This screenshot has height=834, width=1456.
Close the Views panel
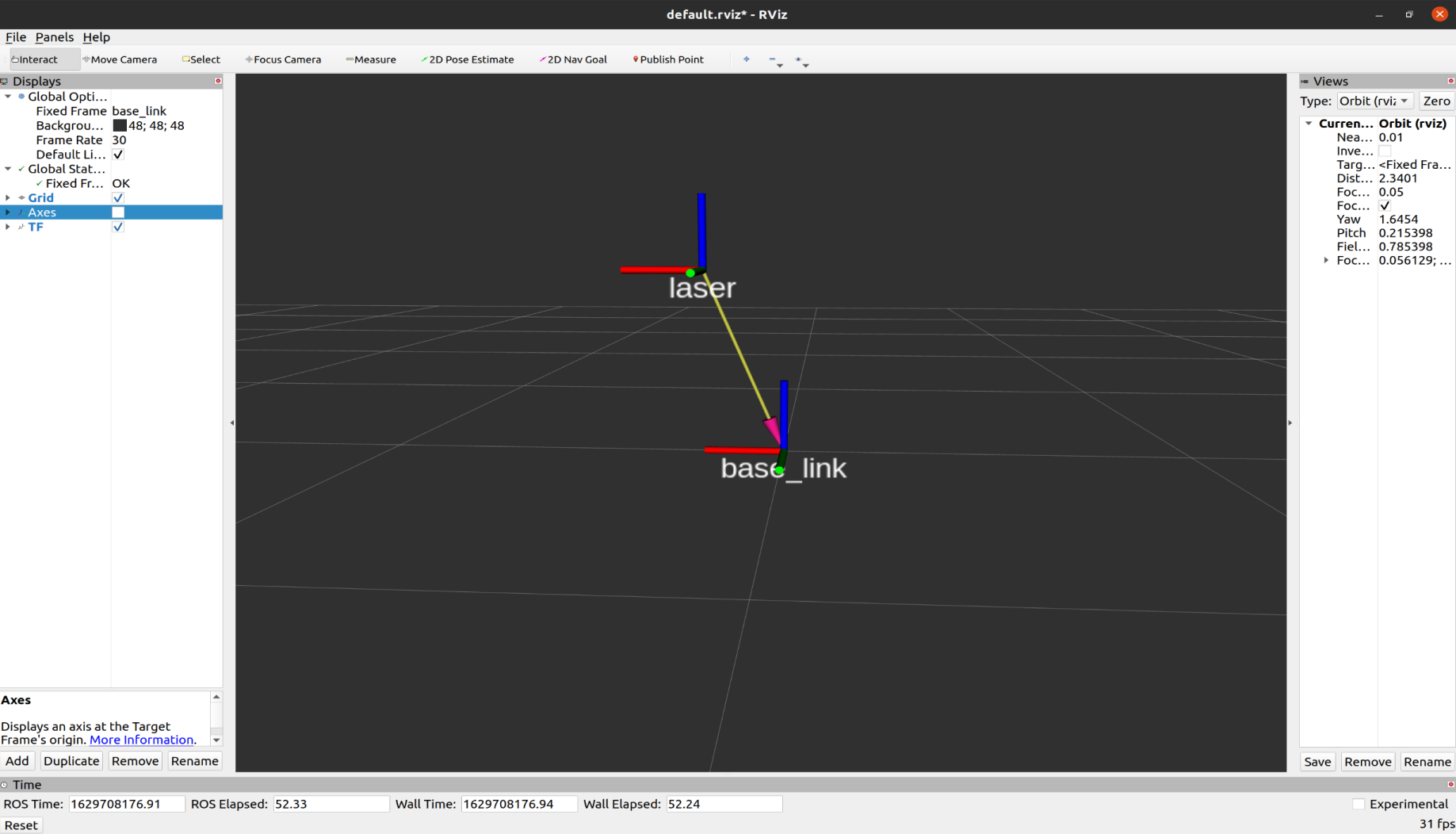1450,81
